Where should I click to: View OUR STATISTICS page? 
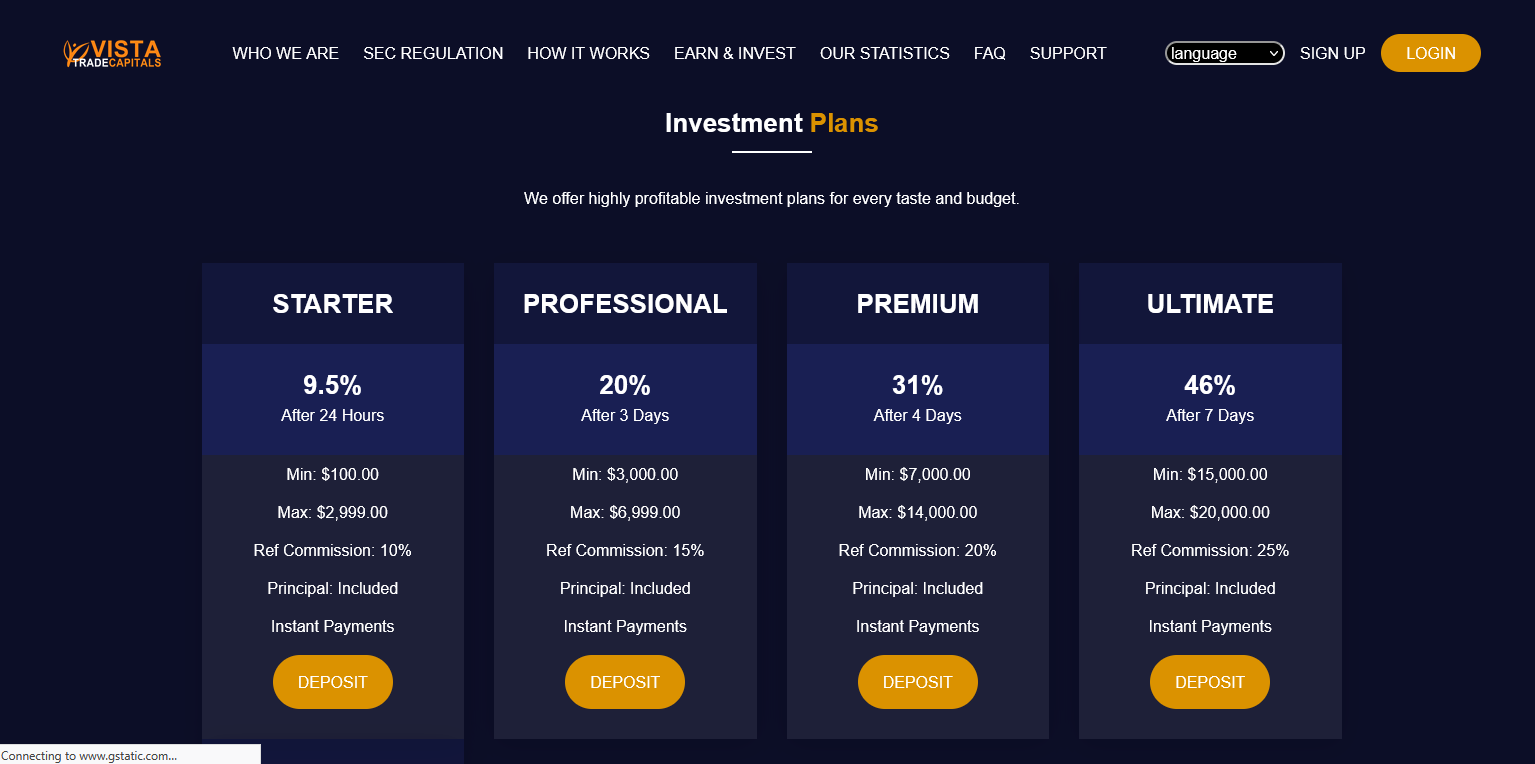coord(885,53)
